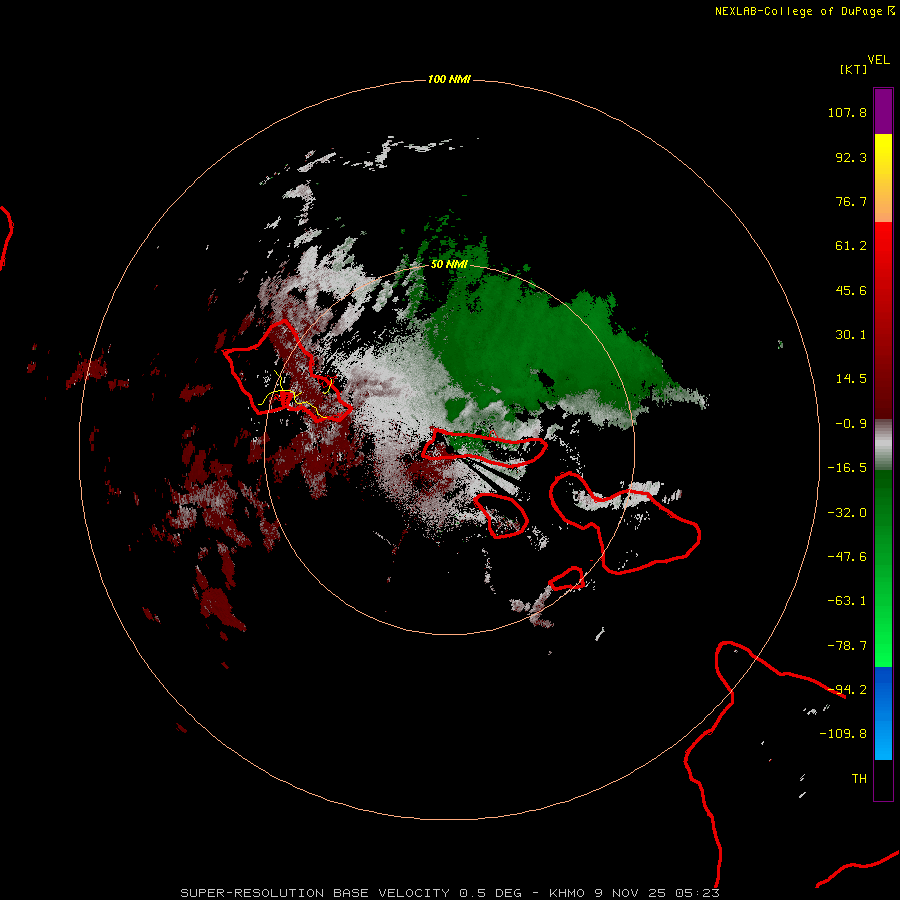
Task: Click the light blue segment of the color bar
Action: (883, 737)
